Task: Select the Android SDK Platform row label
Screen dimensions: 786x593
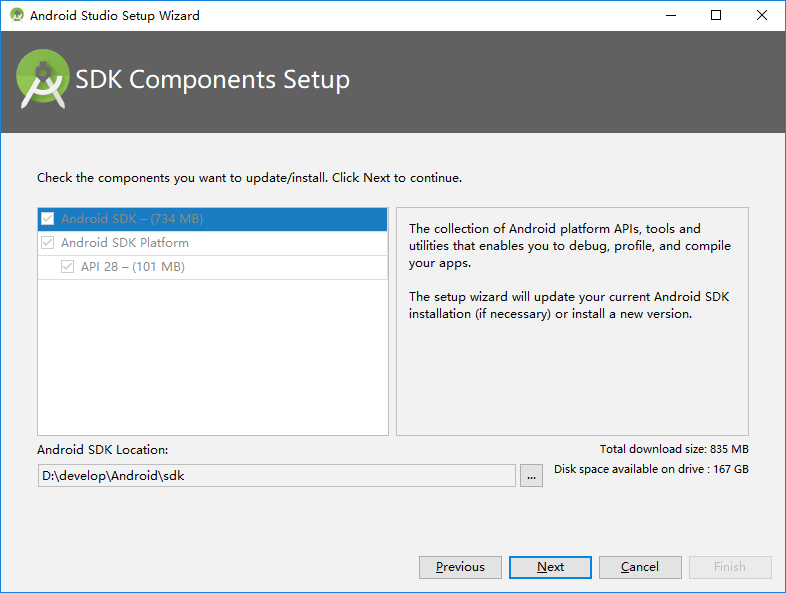Action: [125, 243]
